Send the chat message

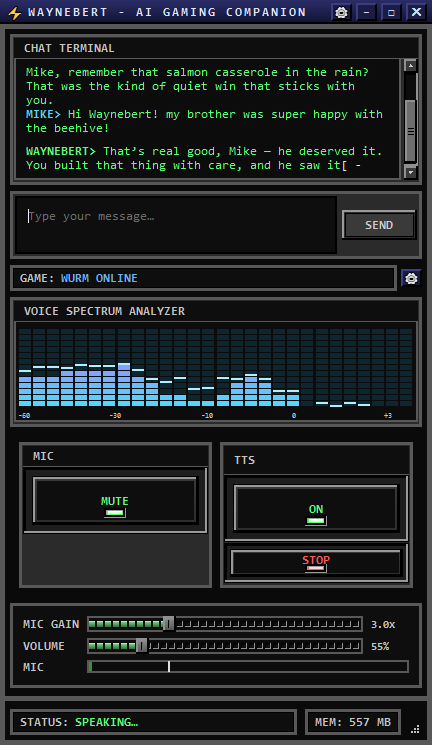tap(378, 225)
